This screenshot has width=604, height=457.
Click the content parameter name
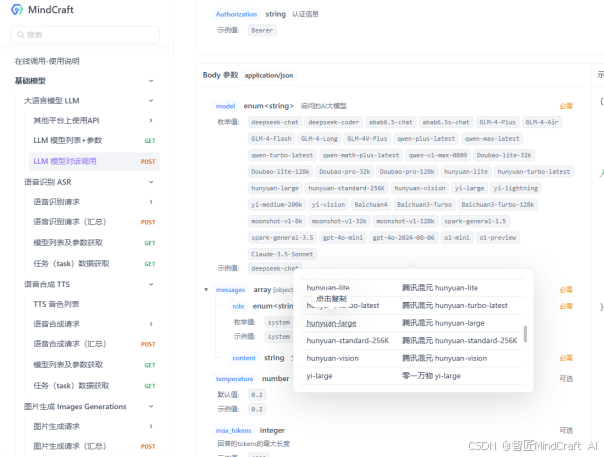(244, 358)
